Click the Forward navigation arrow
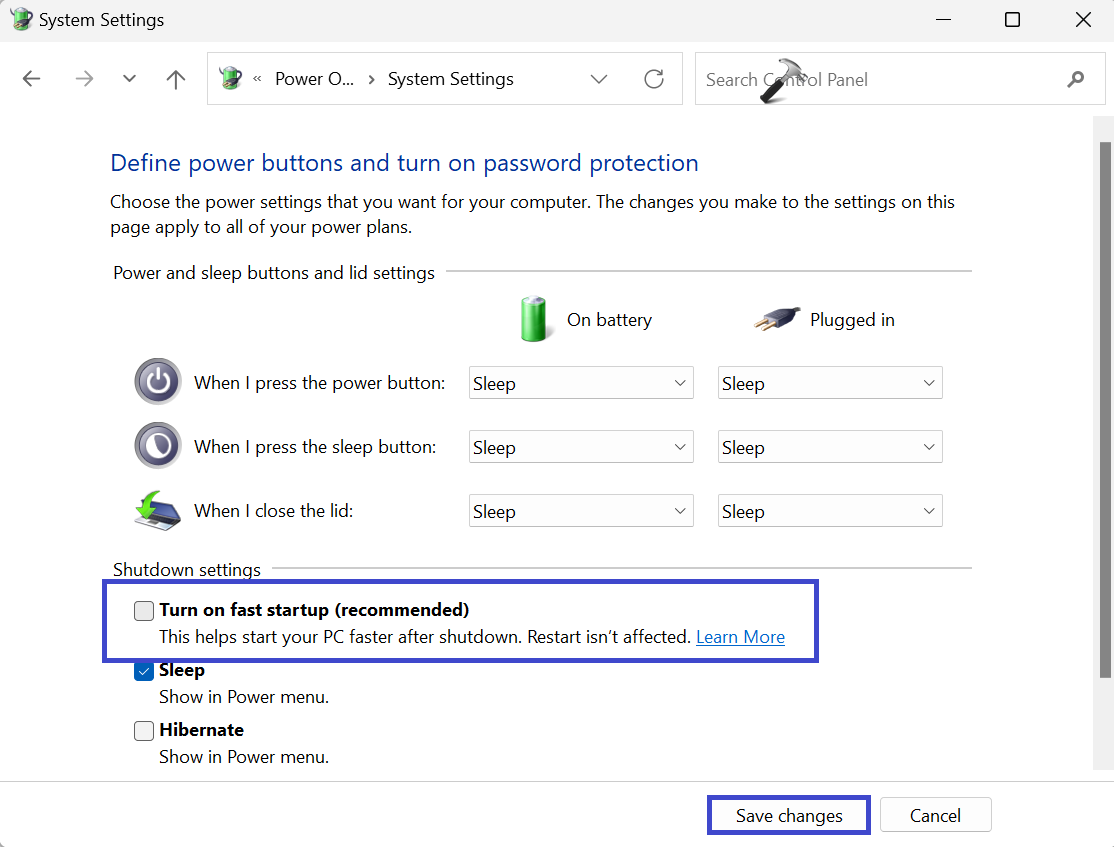1114x847 pixels. tap(84, 79)
